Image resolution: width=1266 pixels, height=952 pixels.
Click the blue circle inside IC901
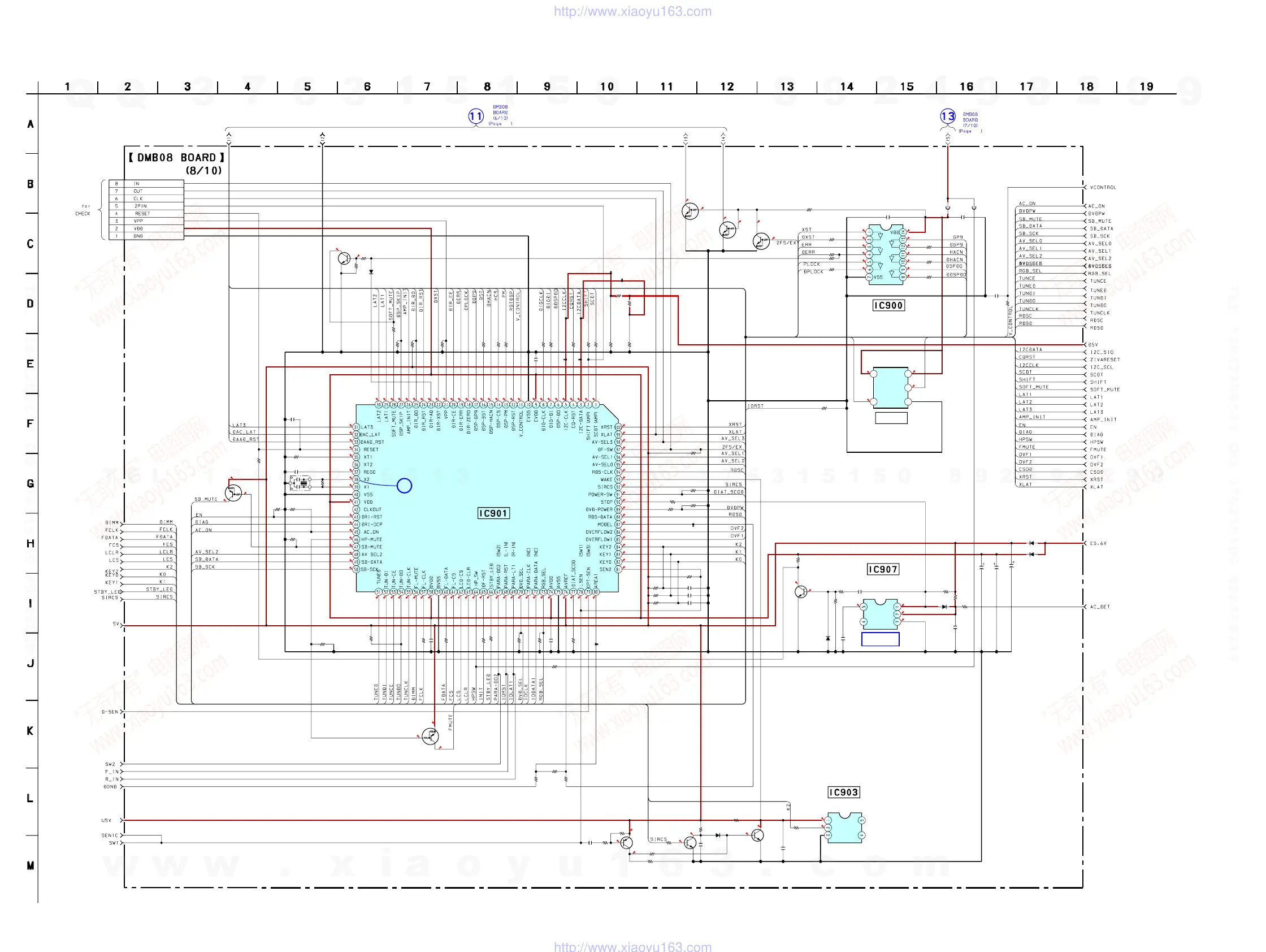404,486
